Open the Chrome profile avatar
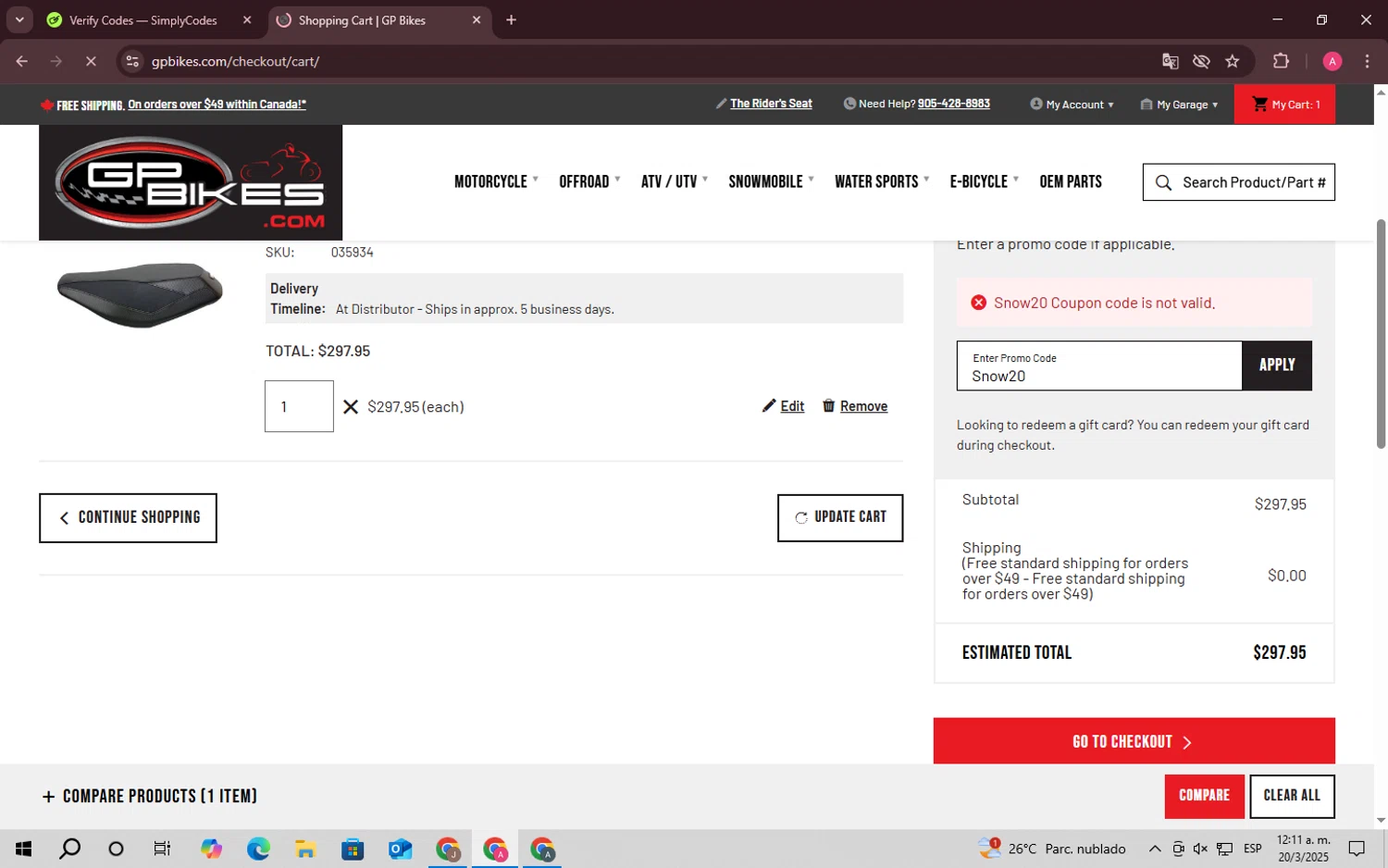The image size is (1388, 868). pyautogui.click(x=1332, y=61)
